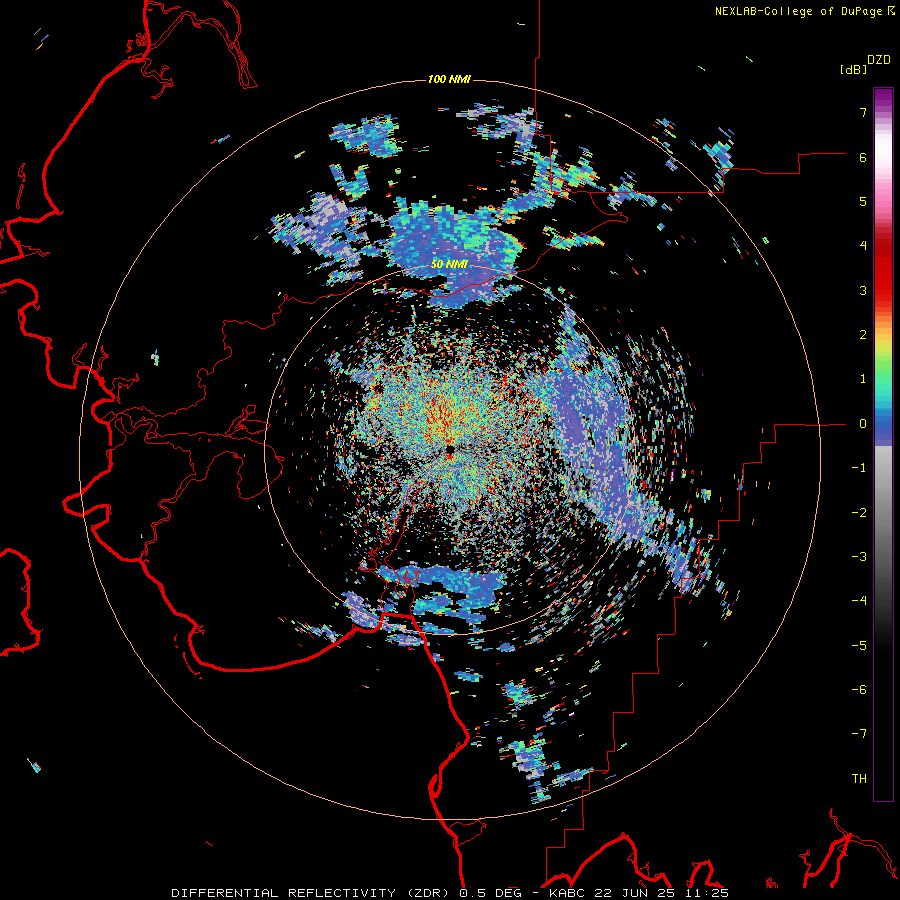Viewport: 900px width, 900px height.
Task: Click the KABC 22 JUN 25 11:25 timestamp
Action: coord(639,893)
